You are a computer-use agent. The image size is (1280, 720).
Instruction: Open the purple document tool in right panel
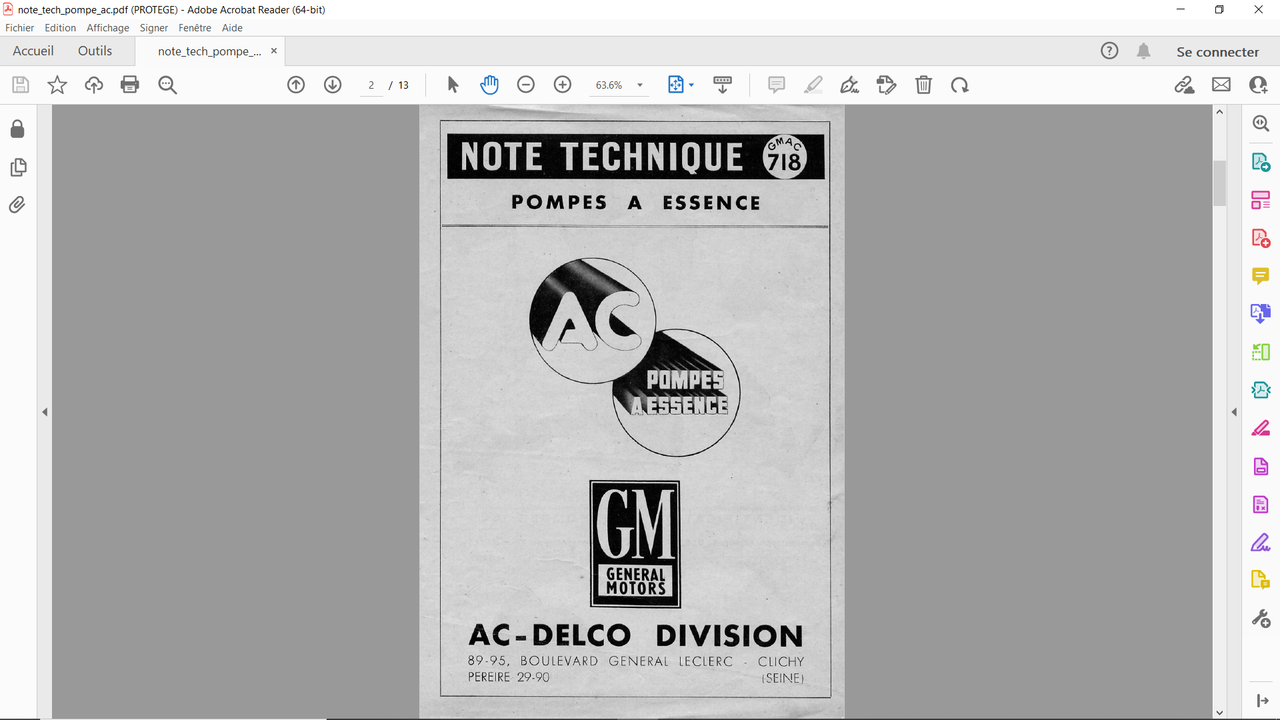click(1260, 504)
